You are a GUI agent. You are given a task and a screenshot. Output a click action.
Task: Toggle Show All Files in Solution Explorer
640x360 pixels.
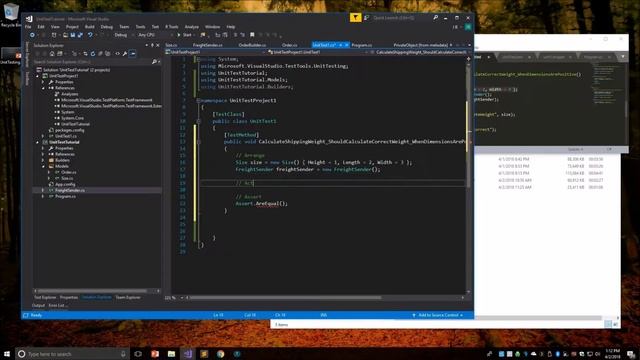pyautogui.click(x=108, y=53)
